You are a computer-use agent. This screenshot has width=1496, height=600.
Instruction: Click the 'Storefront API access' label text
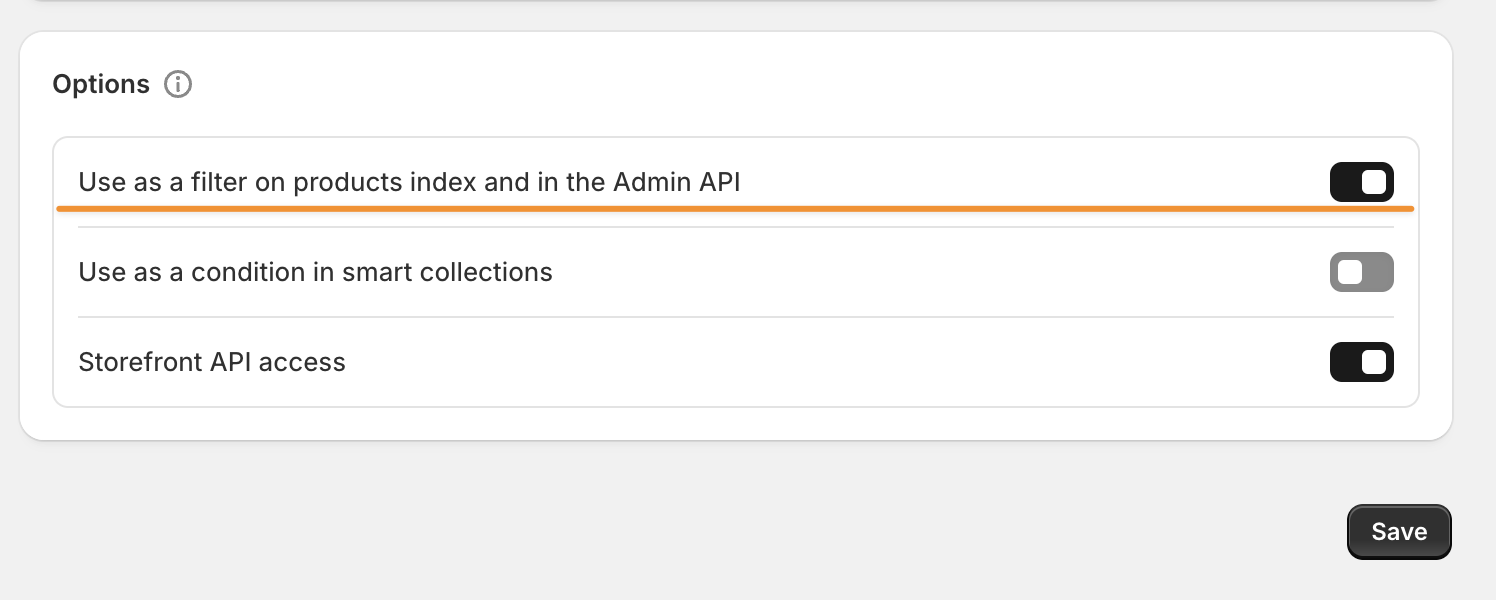[x=212, y=362]
